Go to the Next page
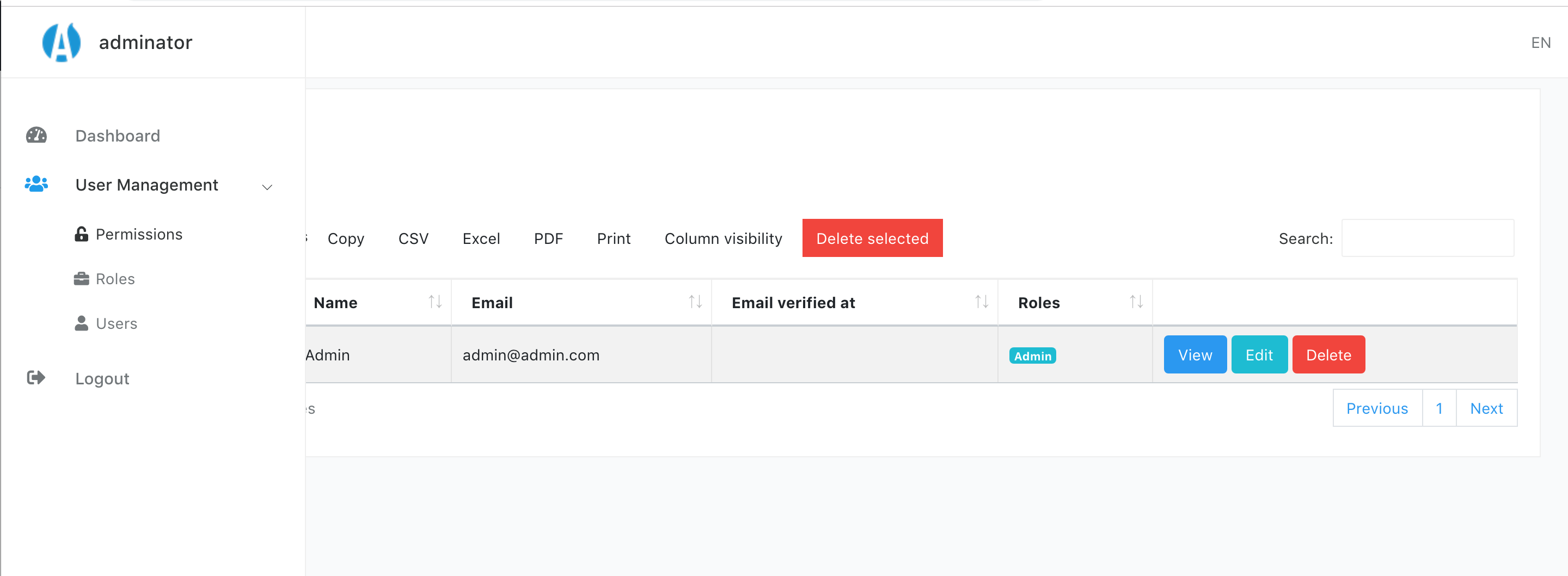Screen dimensions: 1568x576 (x=1486, y=408)
